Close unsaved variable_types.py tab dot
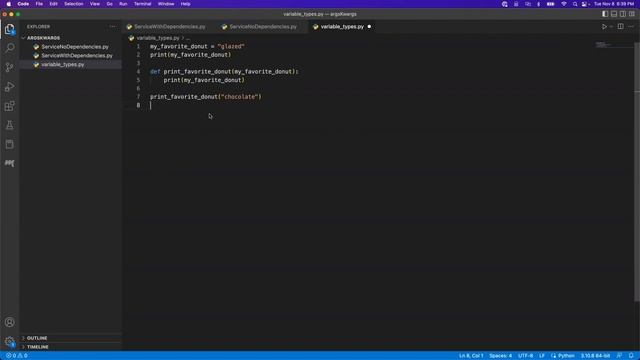The image size is (640, 360). (369, 27)
